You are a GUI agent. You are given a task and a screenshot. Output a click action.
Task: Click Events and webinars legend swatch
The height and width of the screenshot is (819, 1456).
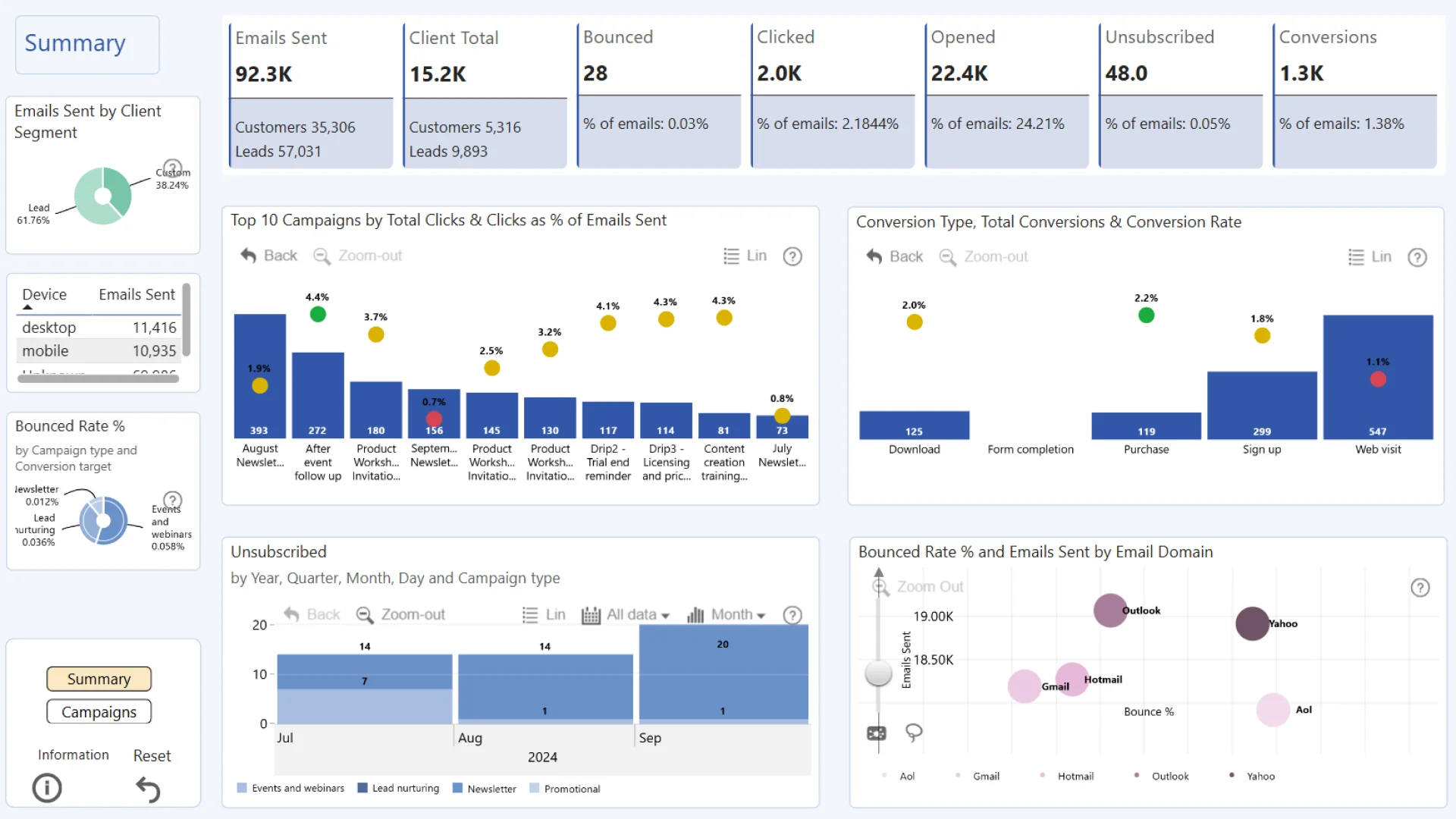242,788
